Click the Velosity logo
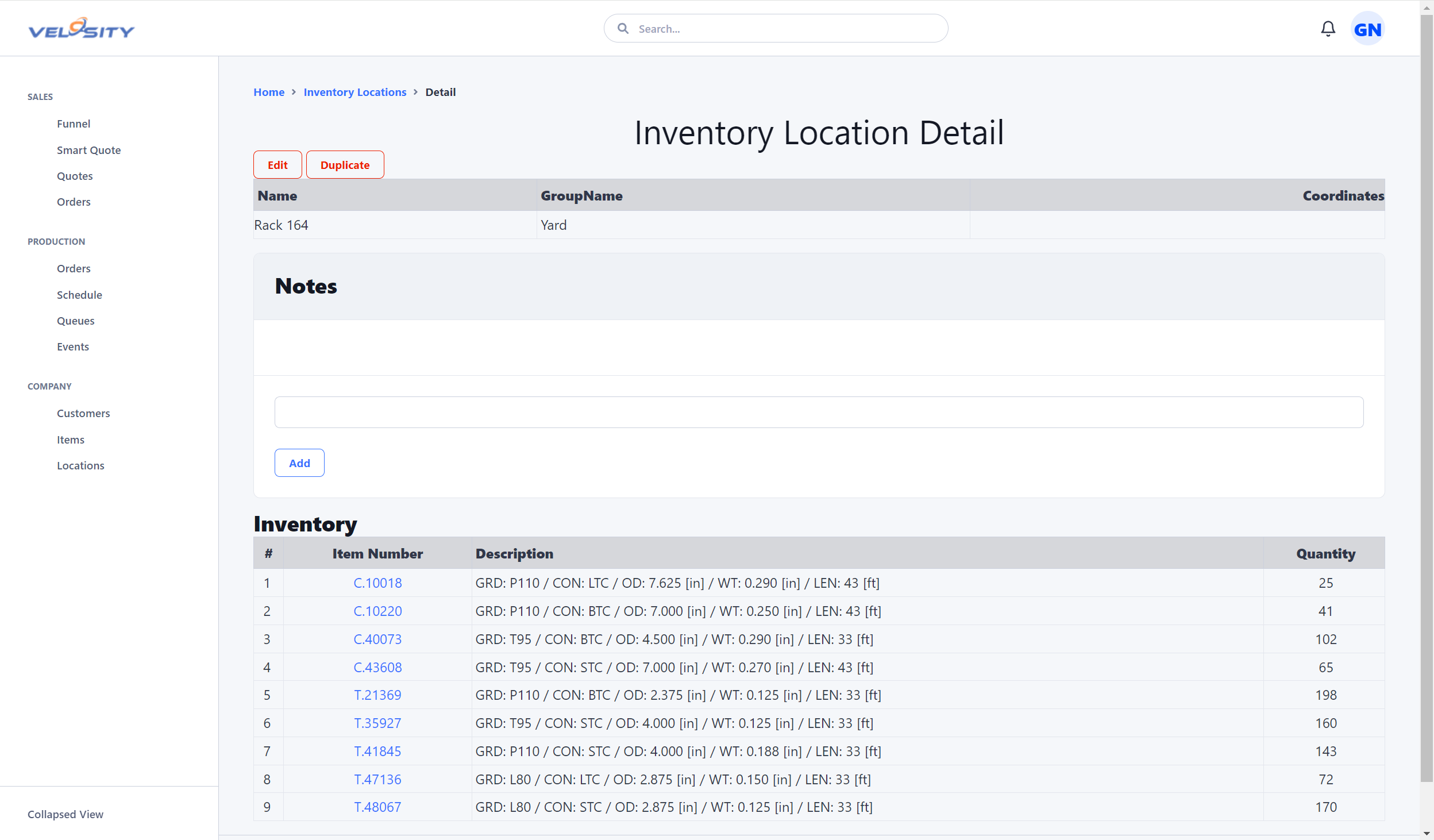 click(81, 28)
